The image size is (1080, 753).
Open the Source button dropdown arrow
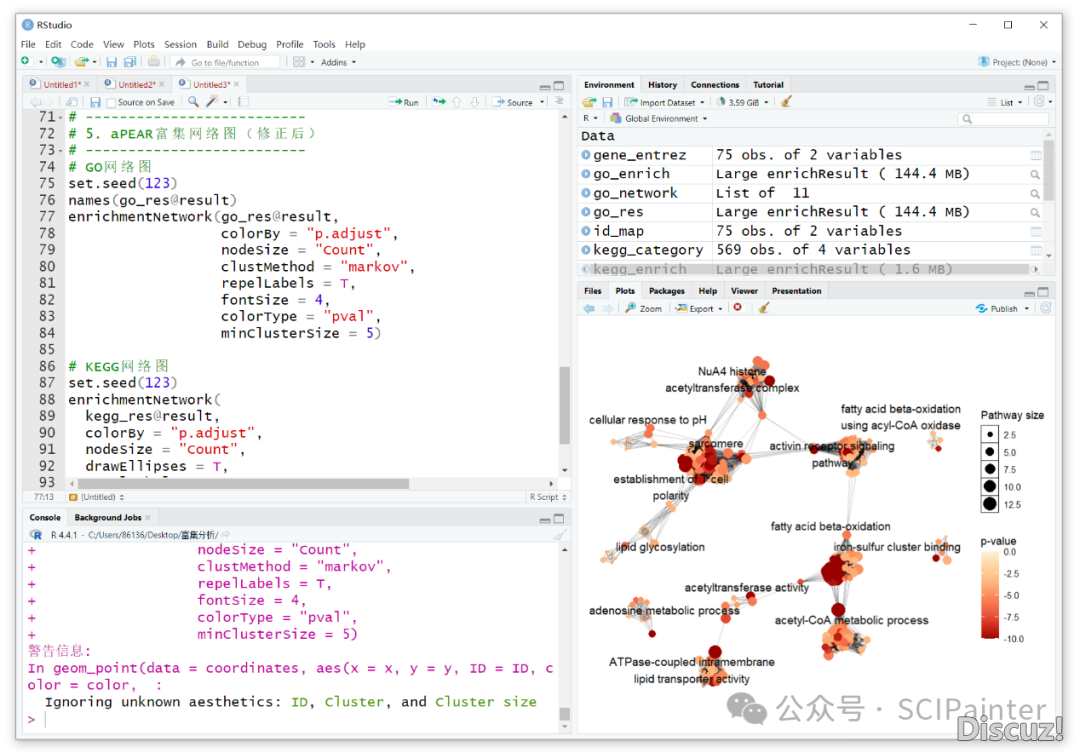click(542, 102)
